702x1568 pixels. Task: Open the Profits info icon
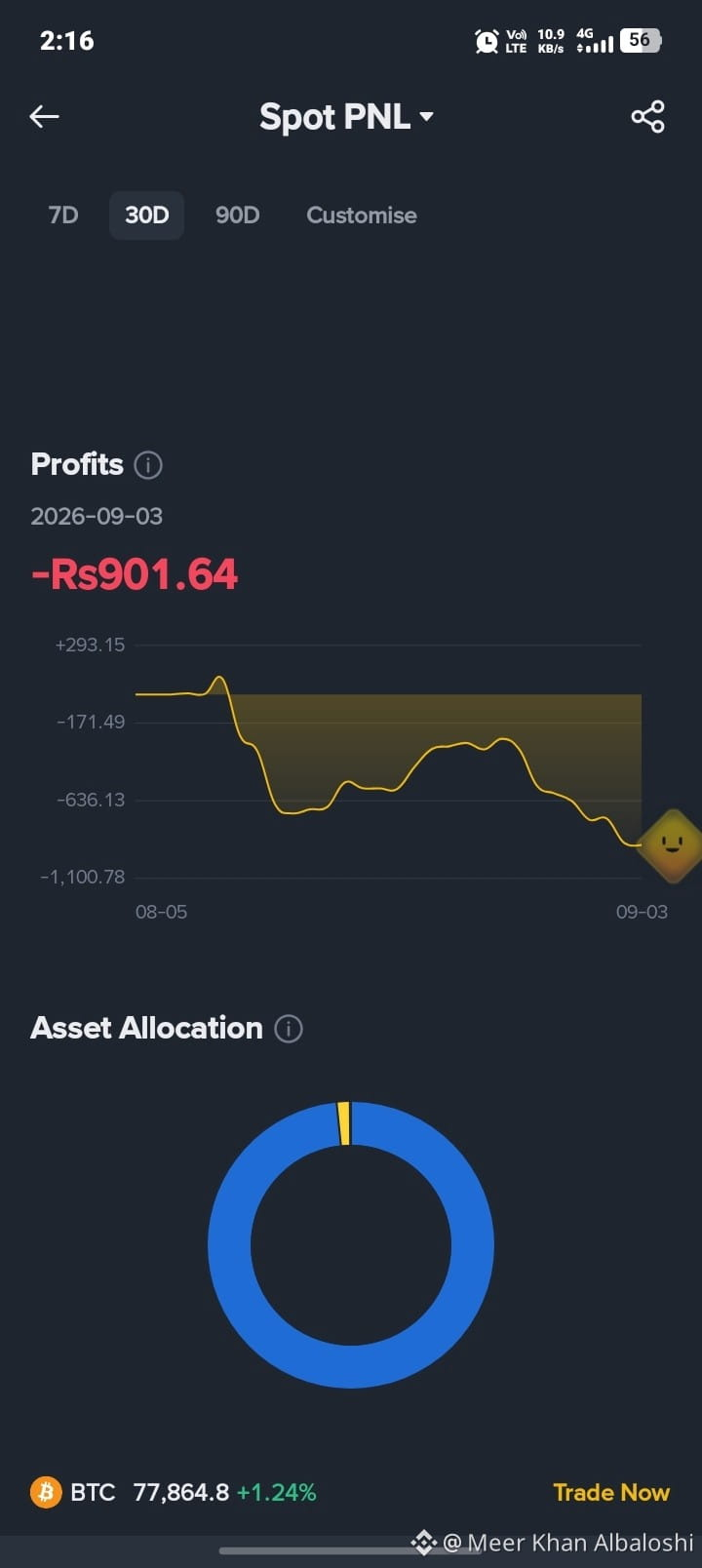148,465
